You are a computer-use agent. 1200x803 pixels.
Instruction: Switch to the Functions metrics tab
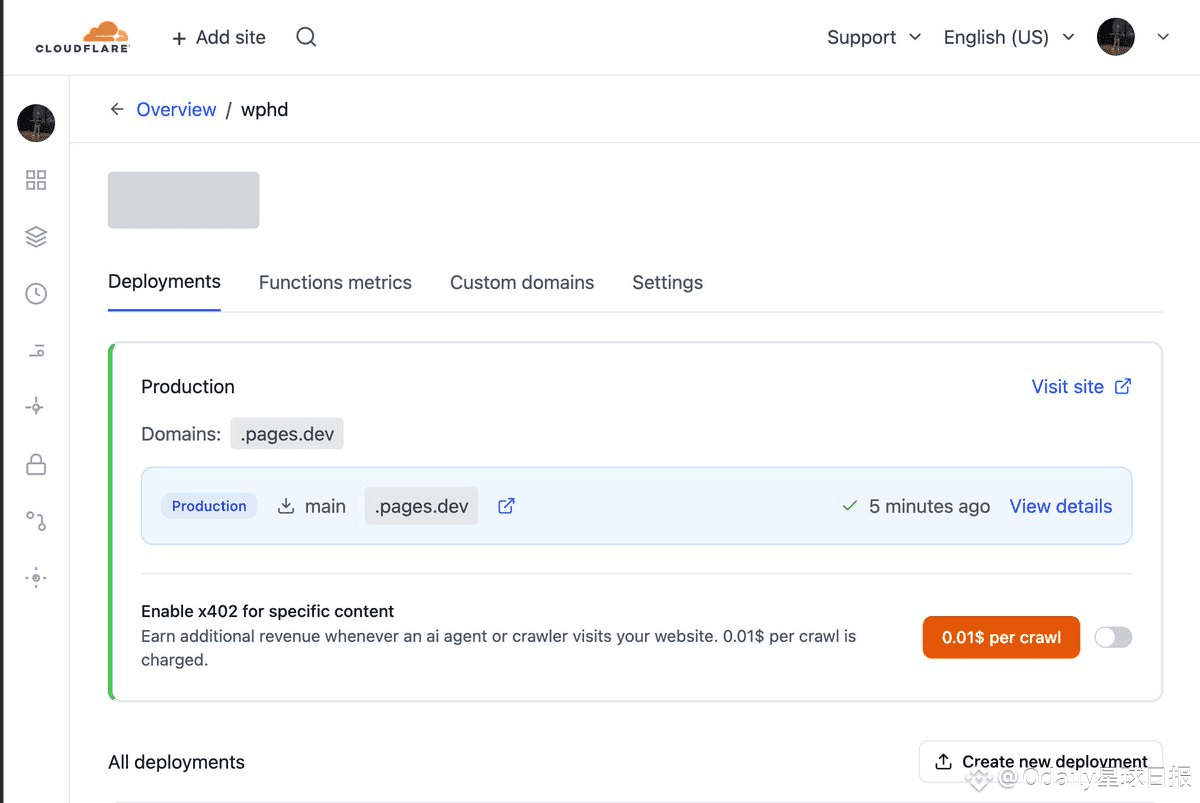tap(335, 283)
